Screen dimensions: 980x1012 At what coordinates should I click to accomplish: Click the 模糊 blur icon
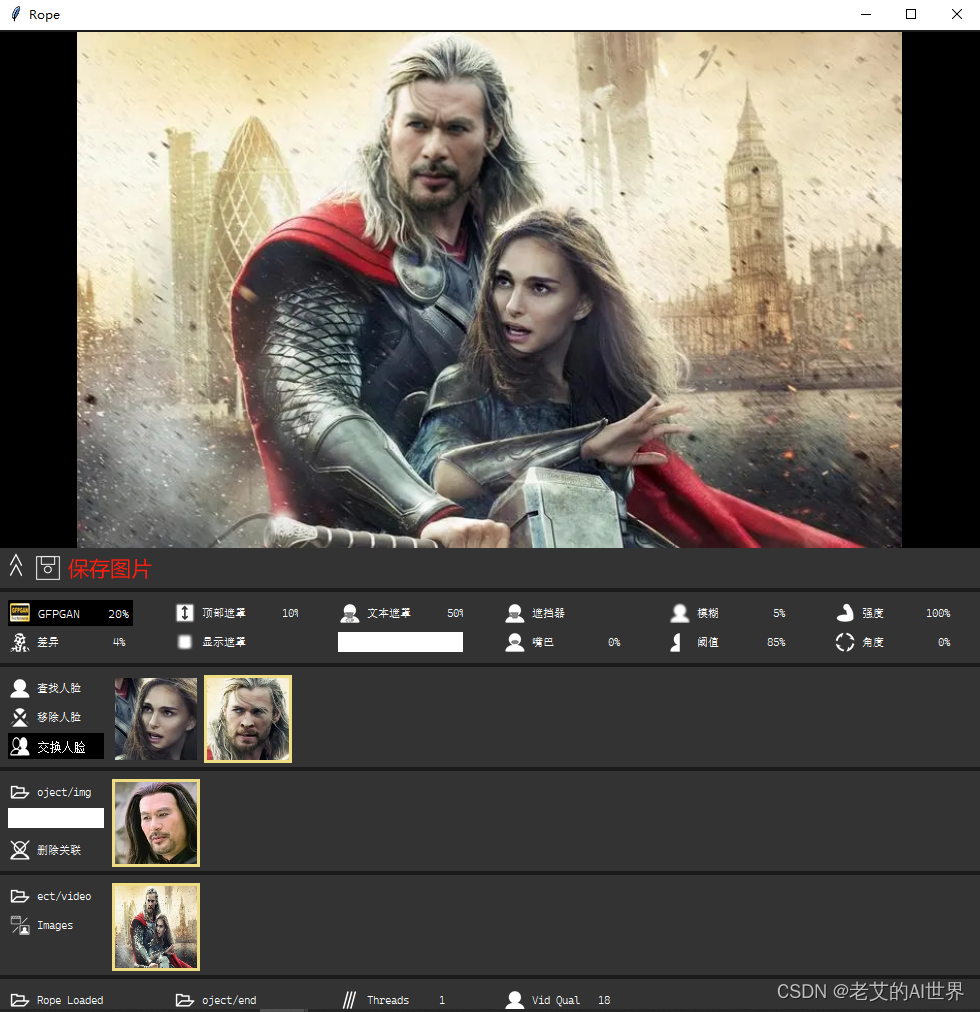[x=679, y=613]
